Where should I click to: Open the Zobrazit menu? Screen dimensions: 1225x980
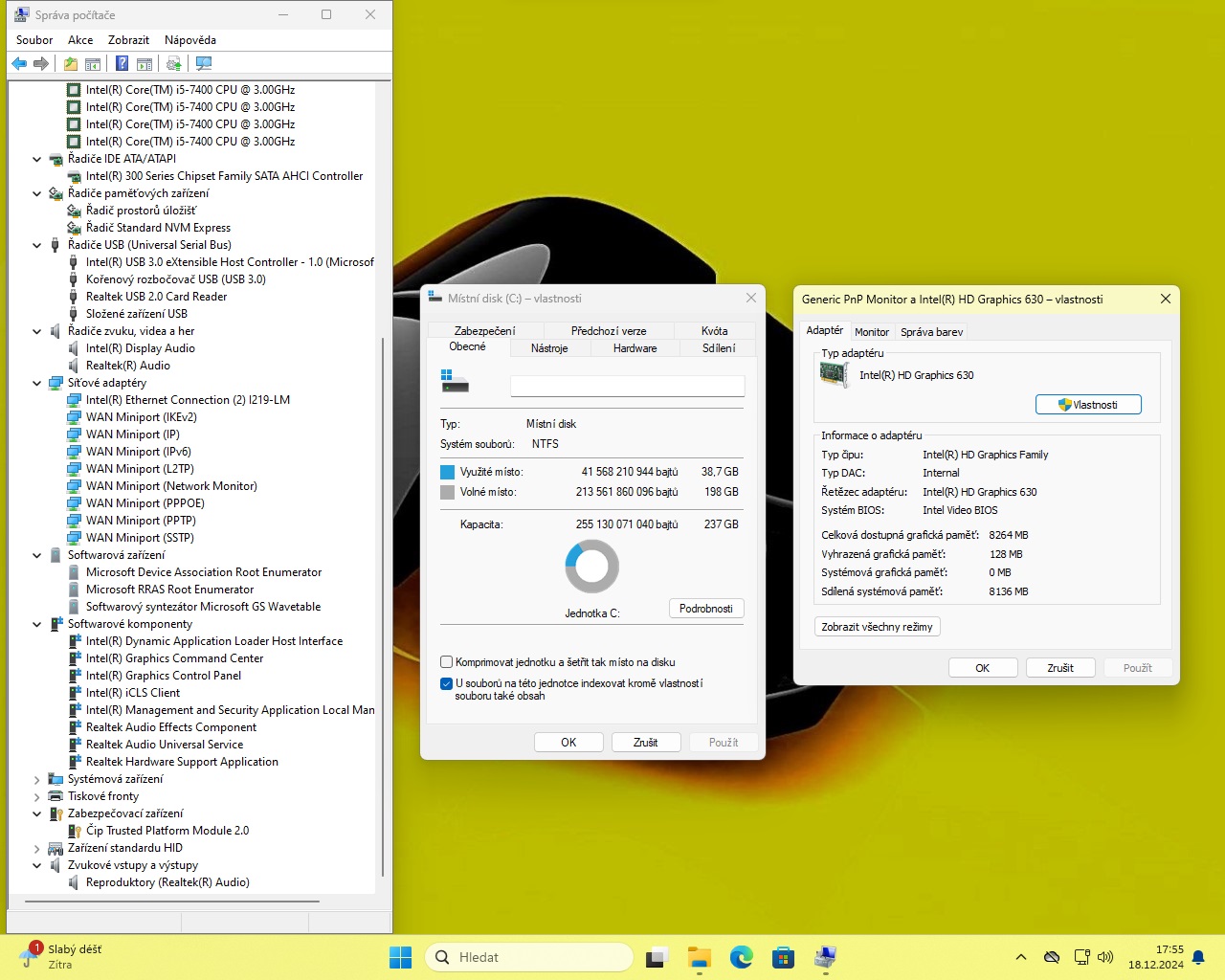[x=128, y=40]
